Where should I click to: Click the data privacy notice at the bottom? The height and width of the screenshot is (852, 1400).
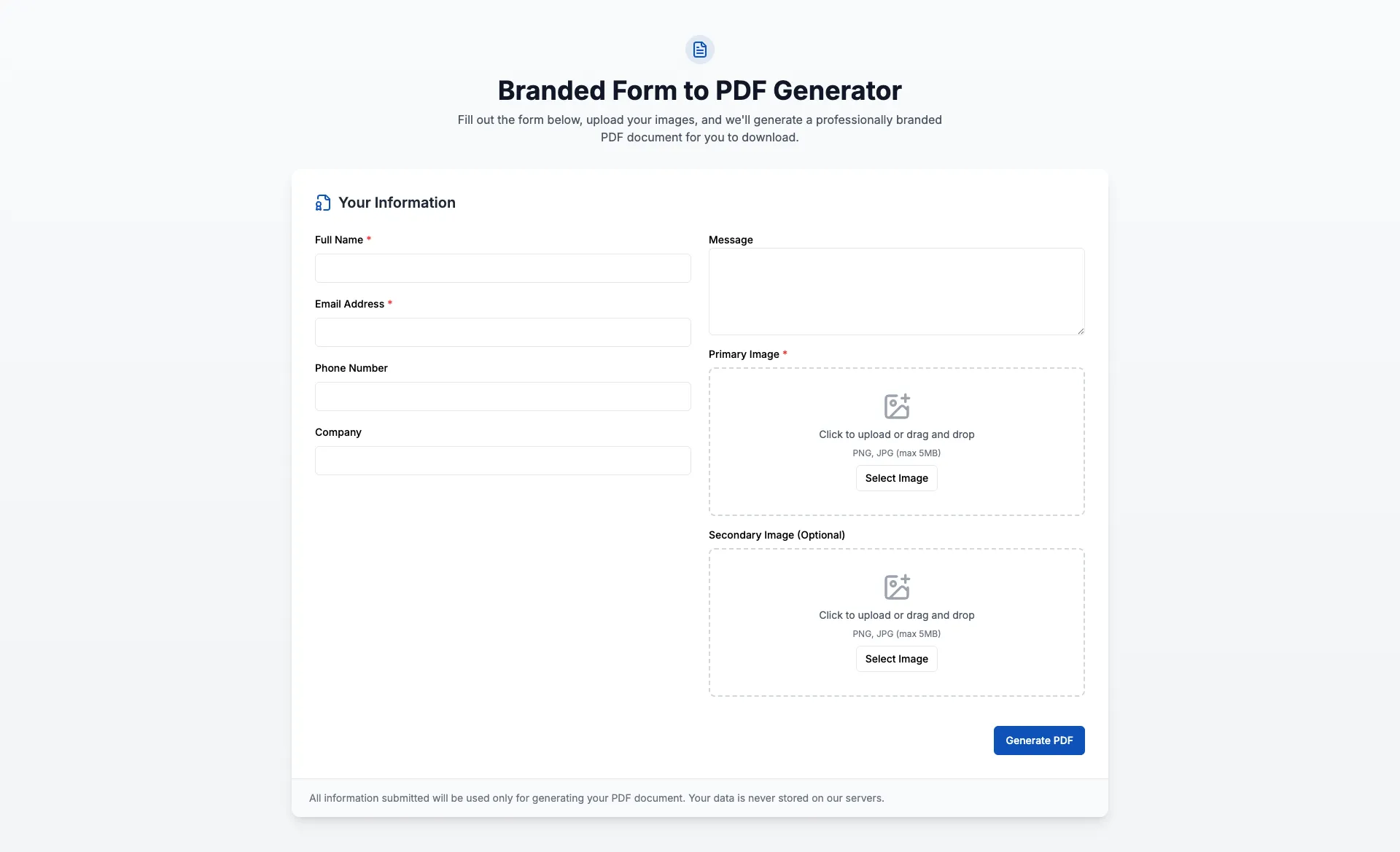596,798
